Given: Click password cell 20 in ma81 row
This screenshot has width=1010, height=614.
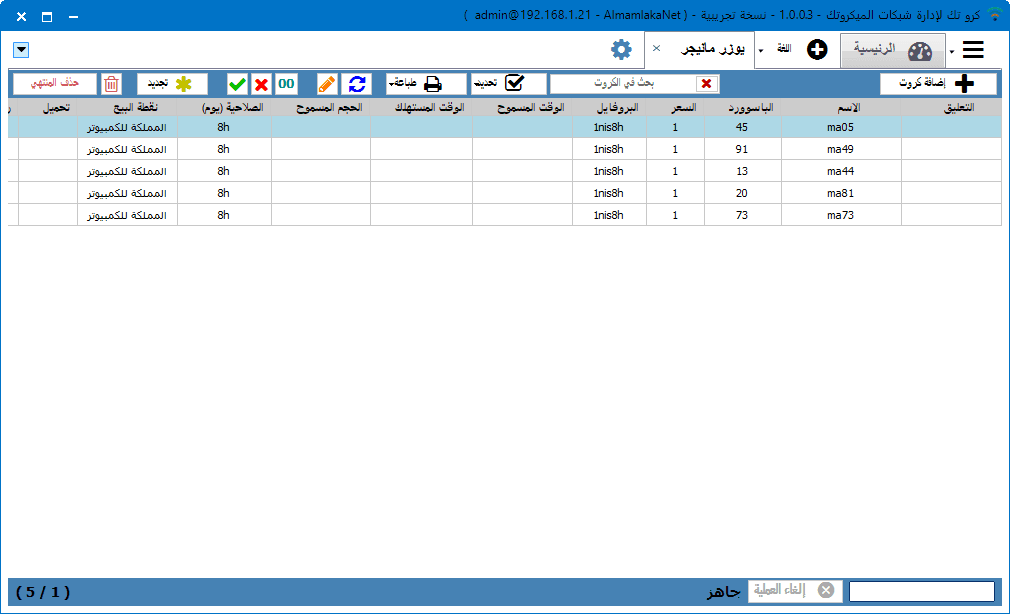Looking at the screenshot, I should click(x=743, y=193).
